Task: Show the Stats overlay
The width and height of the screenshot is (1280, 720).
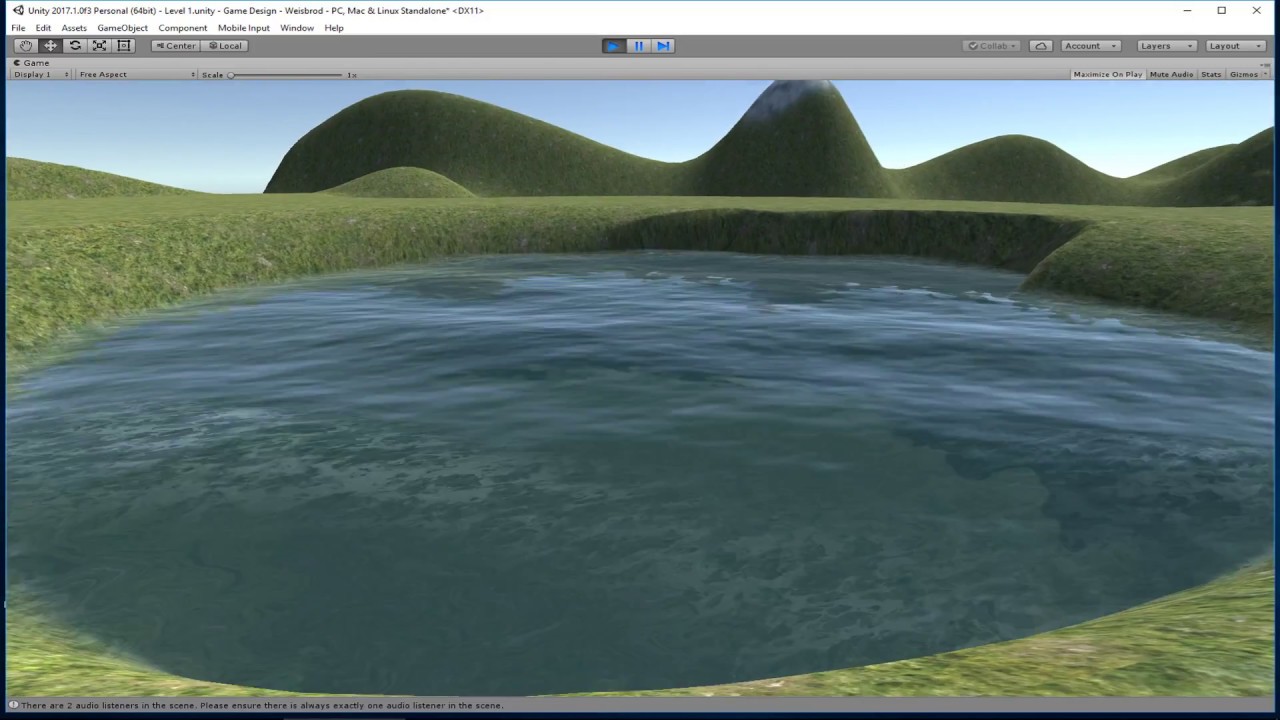Action: click(x=1211, y=75)
